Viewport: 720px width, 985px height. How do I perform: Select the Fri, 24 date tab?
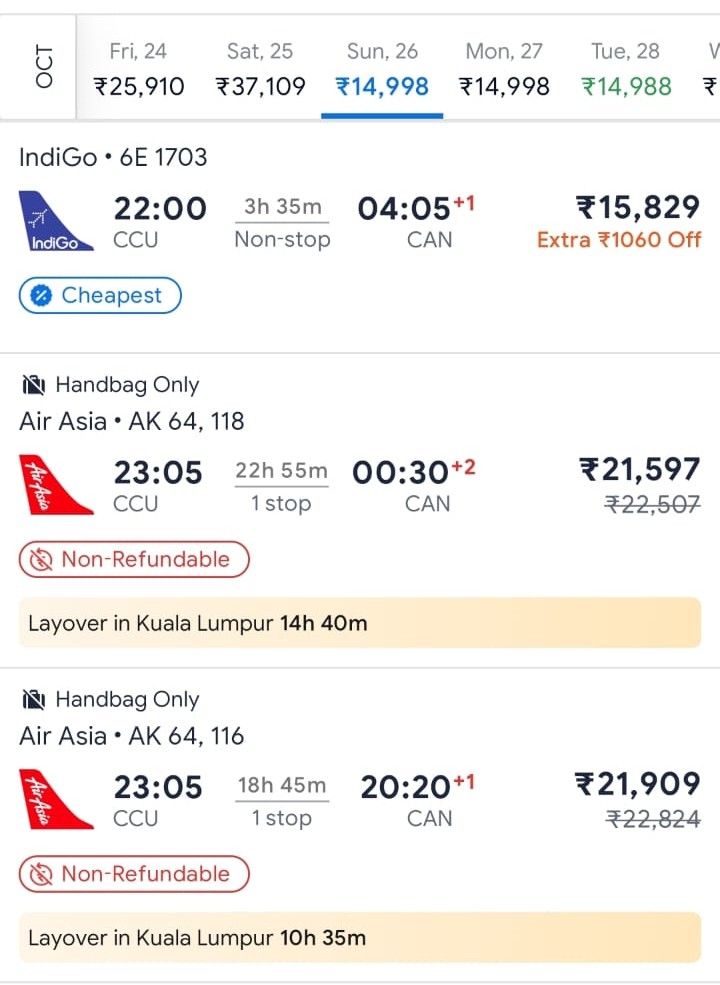[139, 69]
